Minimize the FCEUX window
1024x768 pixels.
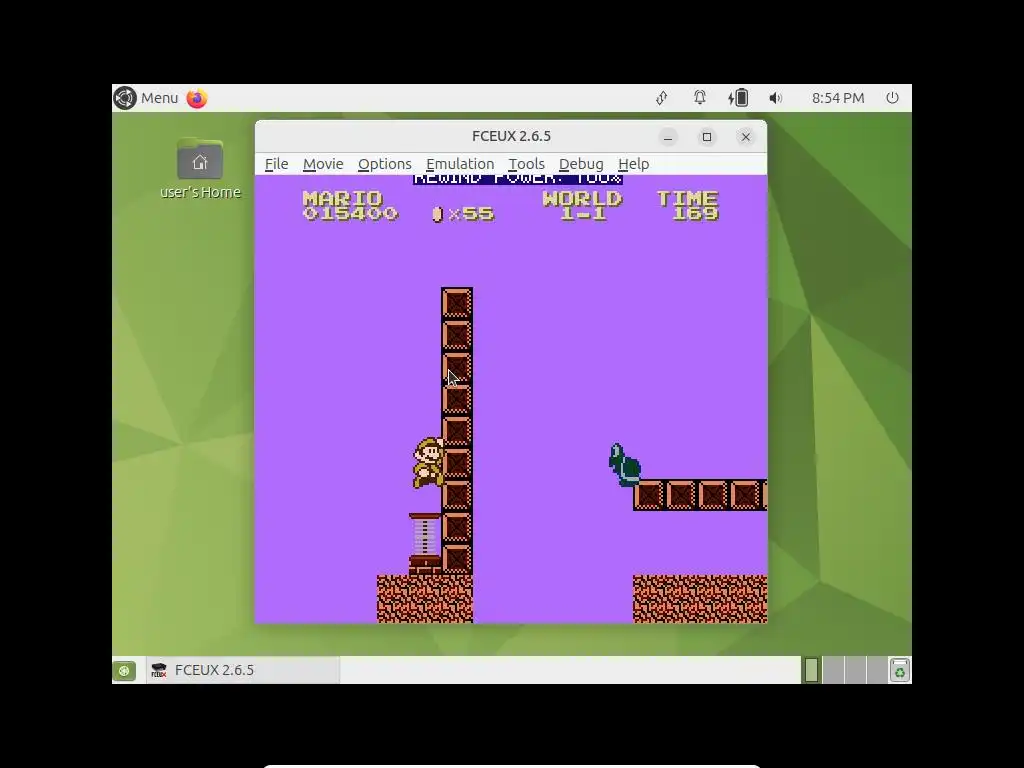pyautogui.click(x=667, y=137)
